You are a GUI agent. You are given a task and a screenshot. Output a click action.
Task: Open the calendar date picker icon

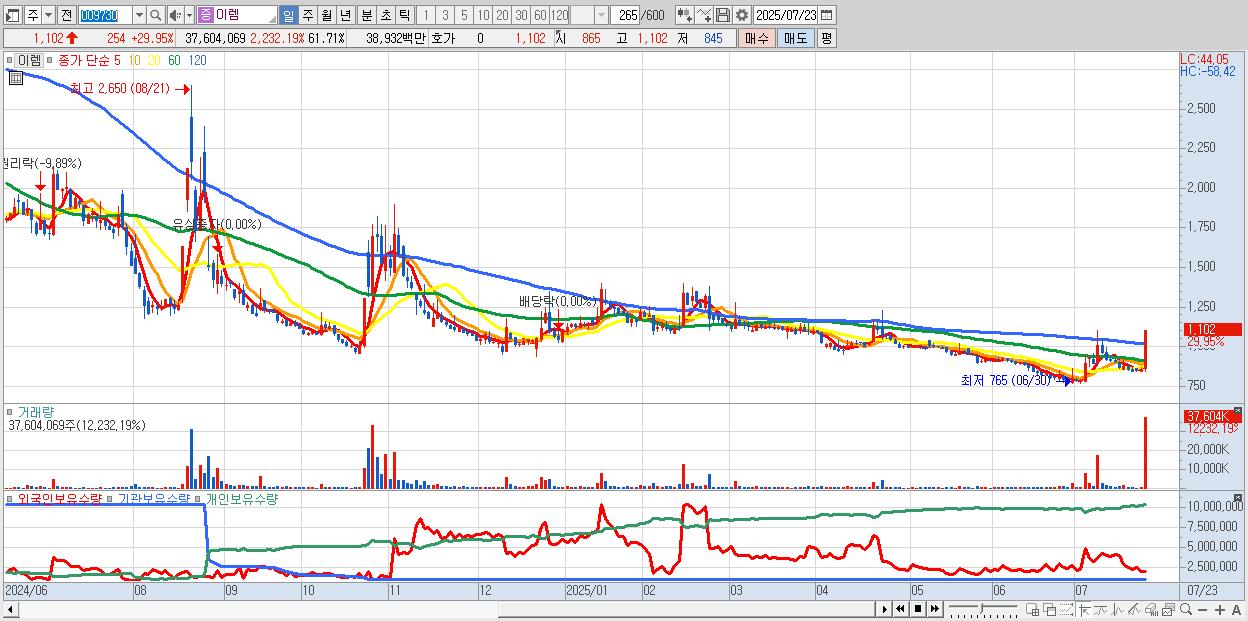click(x=826, y=15)
